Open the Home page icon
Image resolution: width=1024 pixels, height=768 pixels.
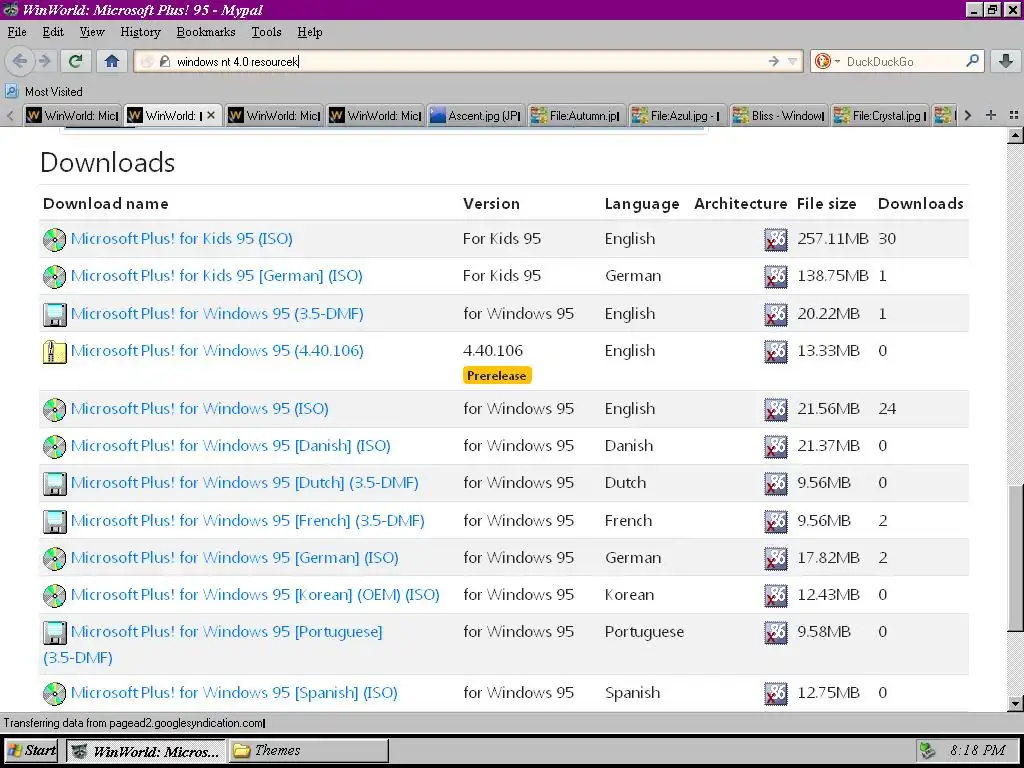coord(112,61)
